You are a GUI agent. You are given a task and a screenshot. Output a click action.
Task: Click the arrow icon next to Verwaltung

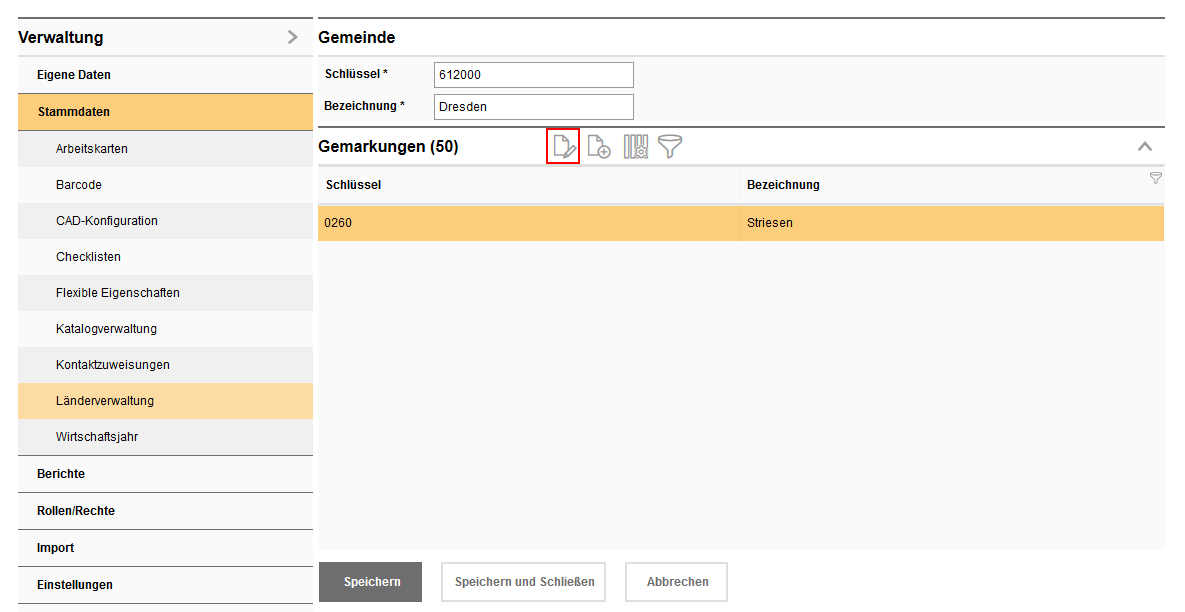[291, 36]
